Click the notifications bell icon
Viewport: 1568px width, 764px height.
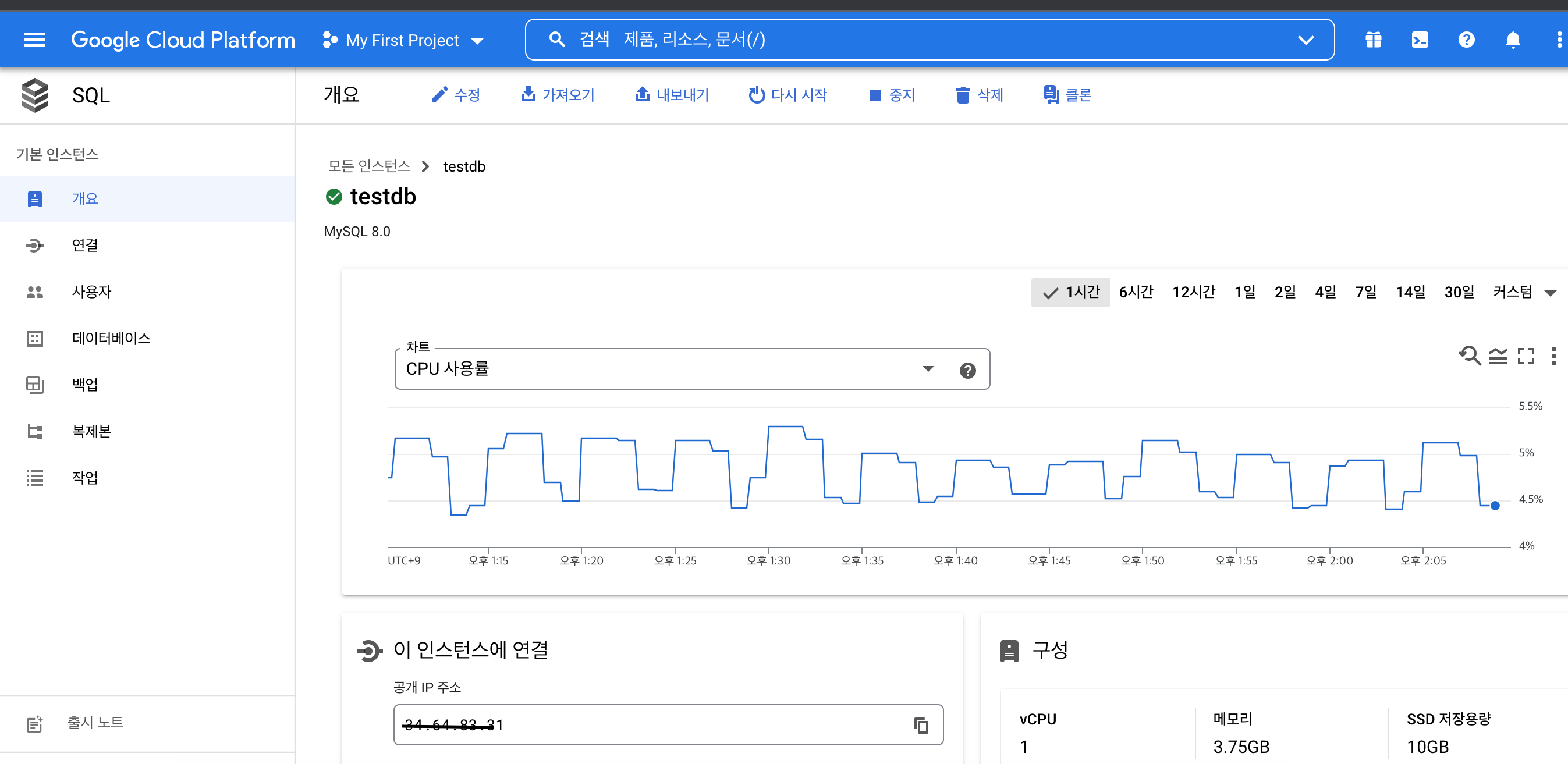point(1513,40)
